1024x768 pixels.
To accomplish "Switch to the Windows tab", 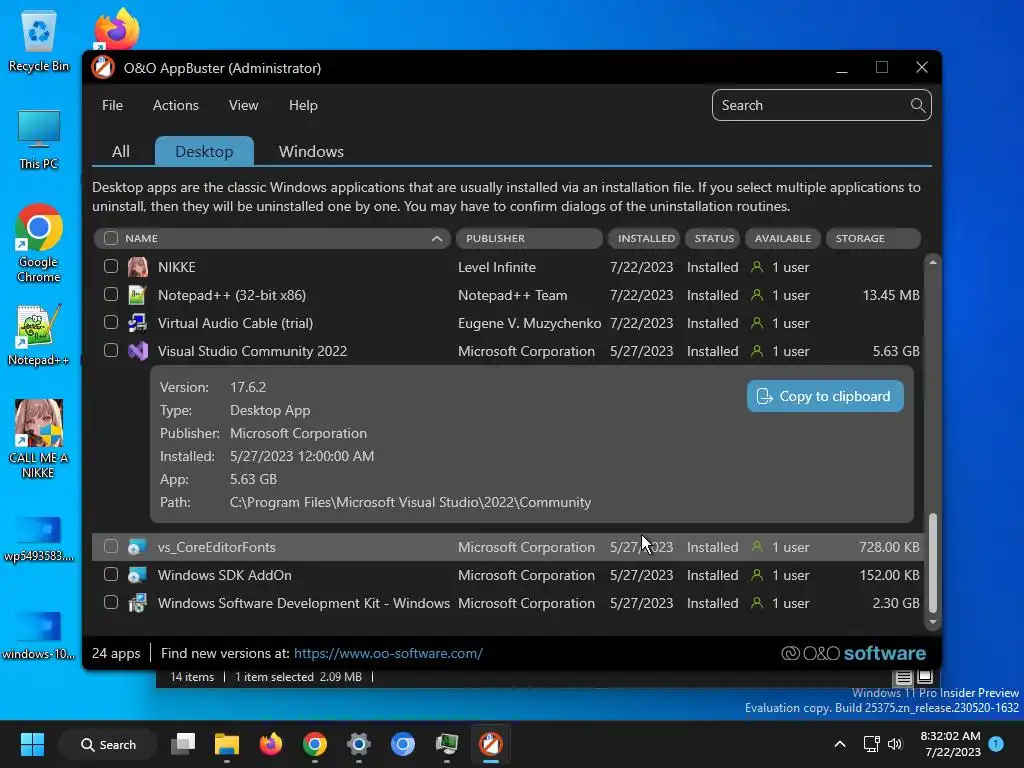I will tap(311, 152).
